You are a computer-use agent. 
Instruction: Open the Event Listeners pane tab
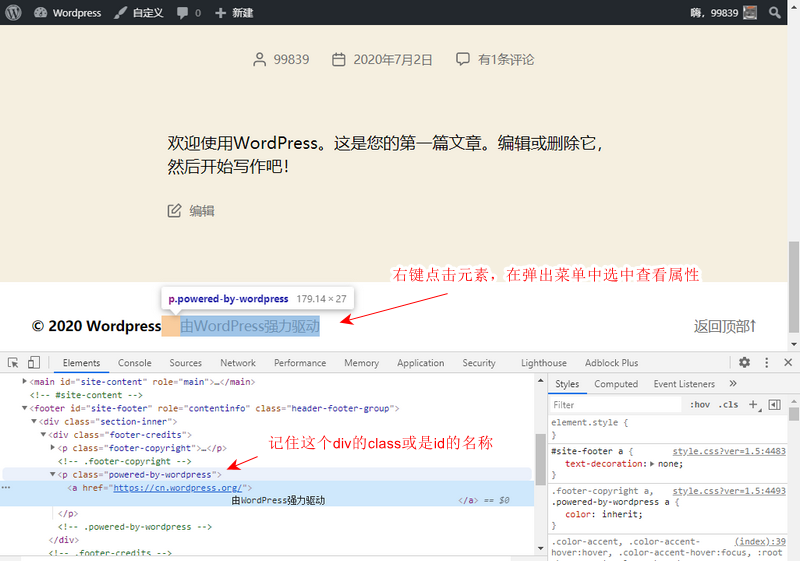(684, 384)
